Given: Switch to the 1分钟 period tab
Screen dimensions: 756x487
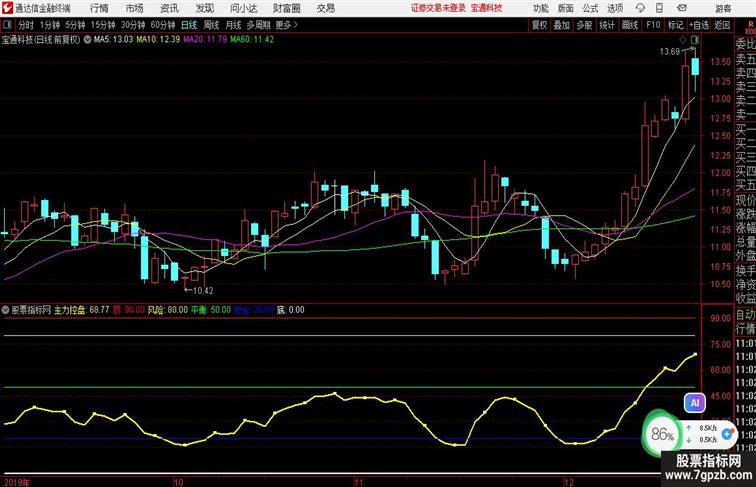Looking at the screenshot, I should tap(50, 25).
